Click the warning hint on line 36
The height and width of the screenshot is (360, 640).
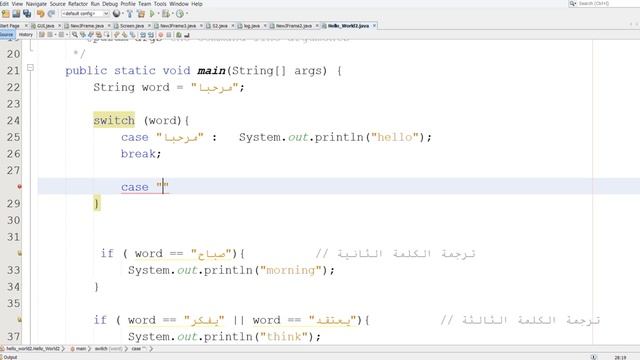click(19, 320)
